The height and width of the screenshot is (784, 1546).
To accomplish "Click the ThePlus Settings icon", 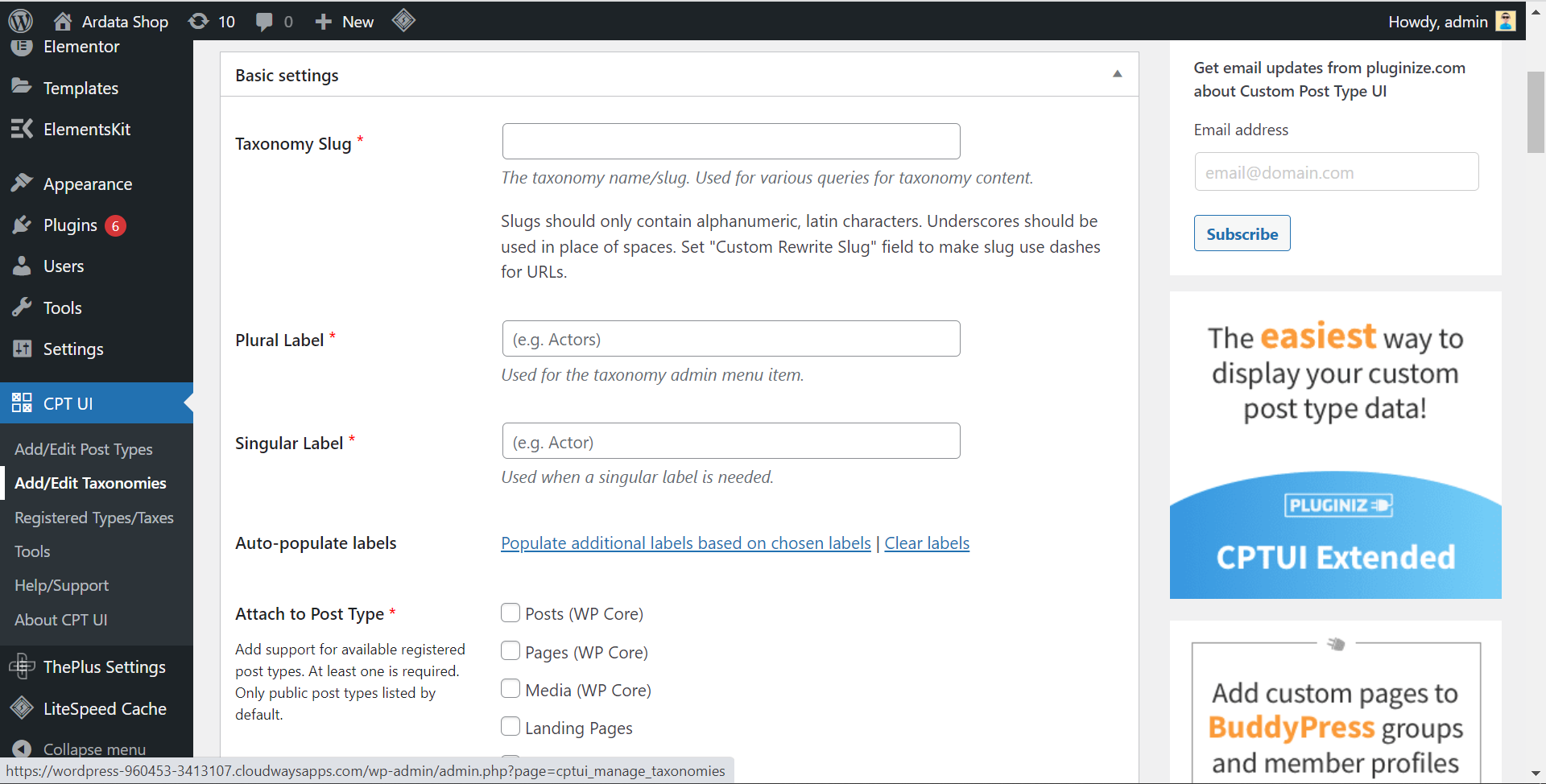I will click(x=22, y=666).
